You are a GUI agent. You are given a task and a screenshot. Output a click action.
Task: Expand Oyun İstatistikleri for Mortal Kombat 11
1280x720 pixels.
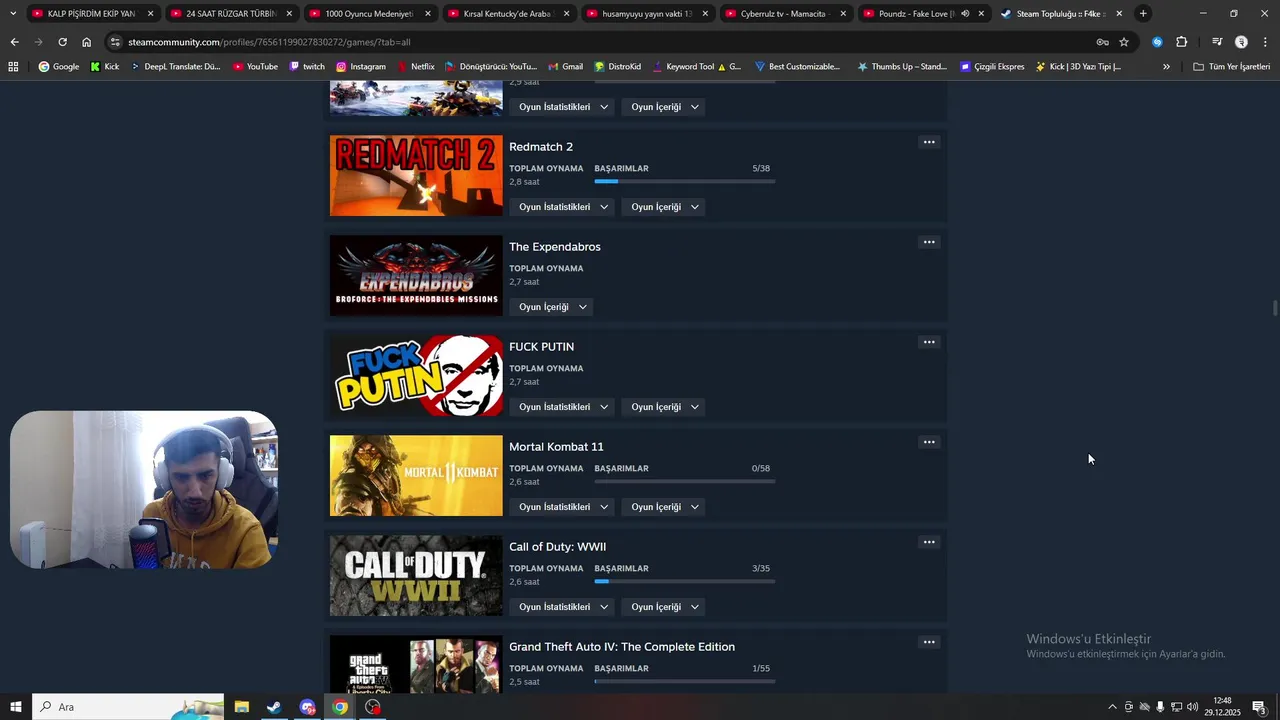(563, 507)
